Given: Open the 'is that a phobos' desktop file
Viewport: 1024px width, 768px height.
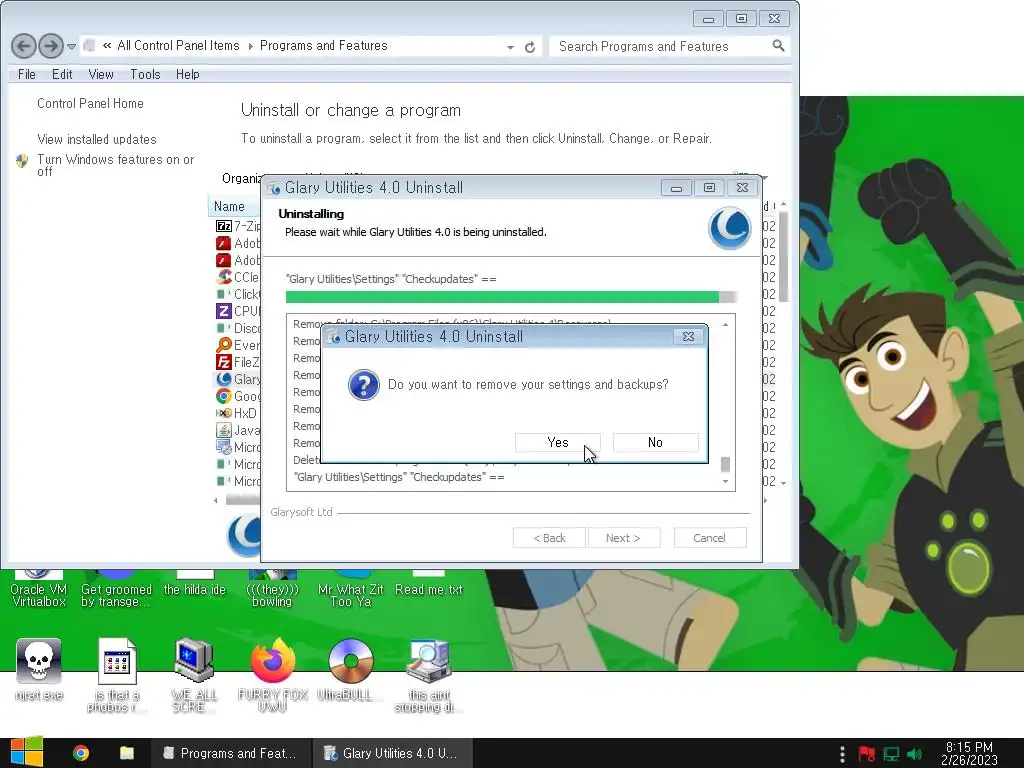Looking at the screenshot, I should [x=117, y=675].
